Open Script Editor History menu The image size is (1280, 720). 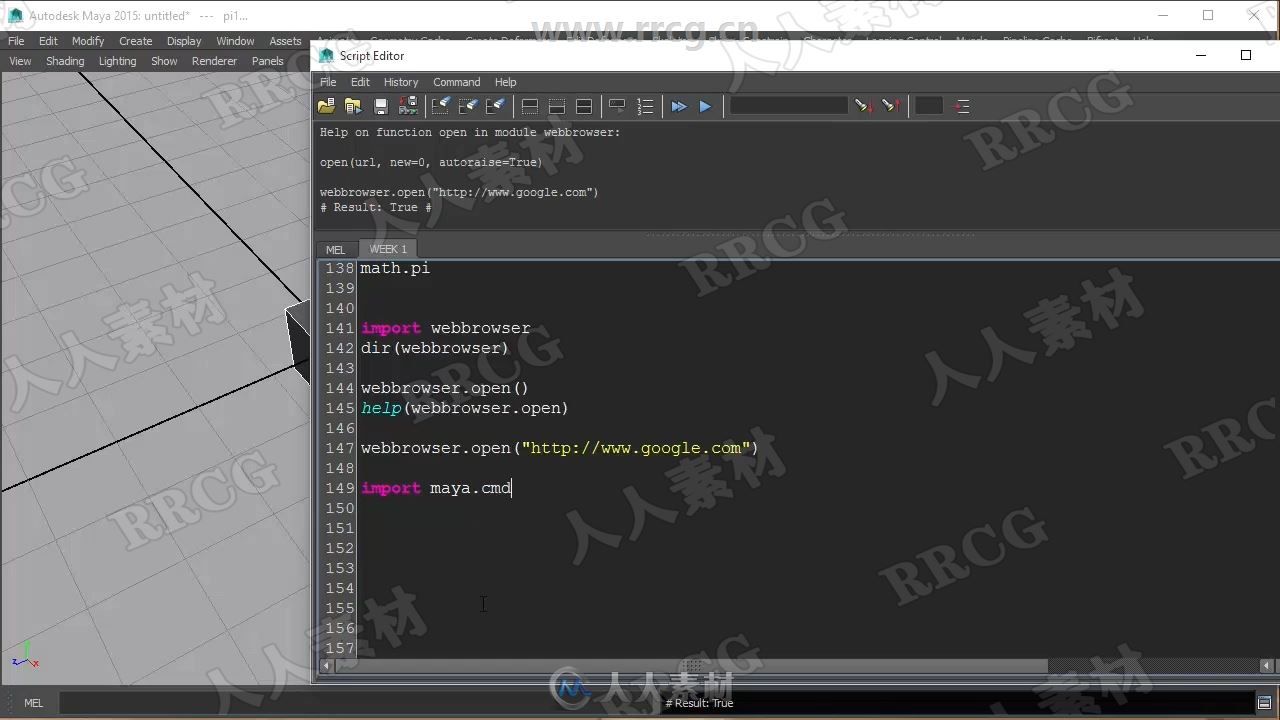[401, 82]
